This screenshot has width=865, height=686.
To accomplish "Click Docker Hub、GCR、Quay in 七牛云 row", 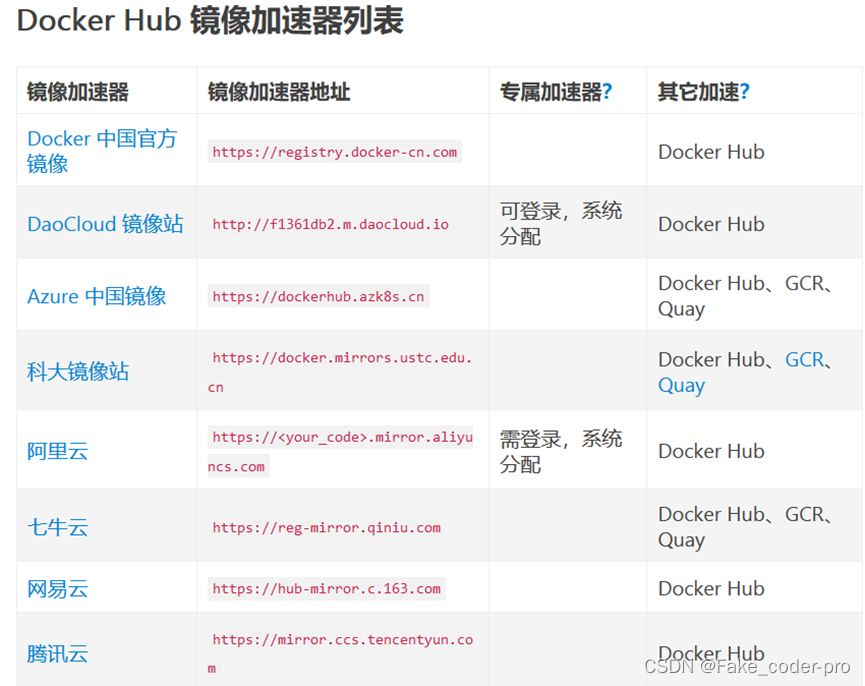I will click(x=745, y=527).
